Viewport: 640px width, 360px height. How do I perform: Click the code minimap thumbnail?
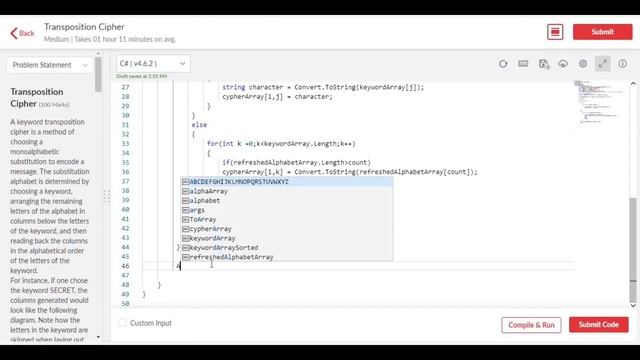(599, 102)
